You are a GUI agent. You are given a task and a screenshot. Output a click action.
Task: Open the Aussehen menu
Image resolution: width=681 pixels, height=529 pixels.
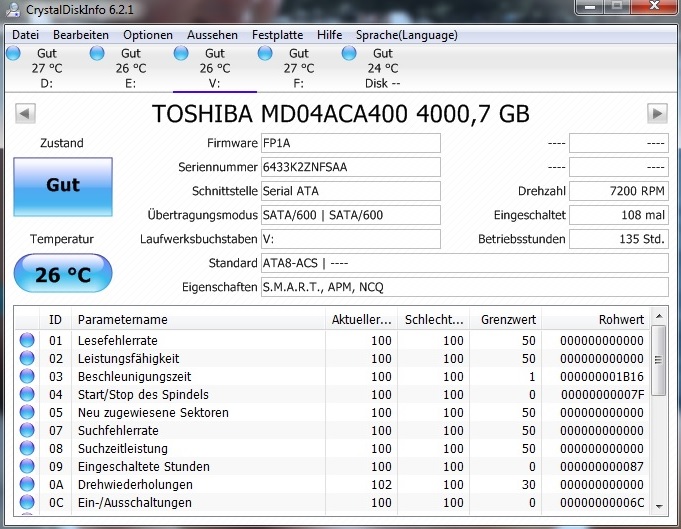[x=212, y=35]
